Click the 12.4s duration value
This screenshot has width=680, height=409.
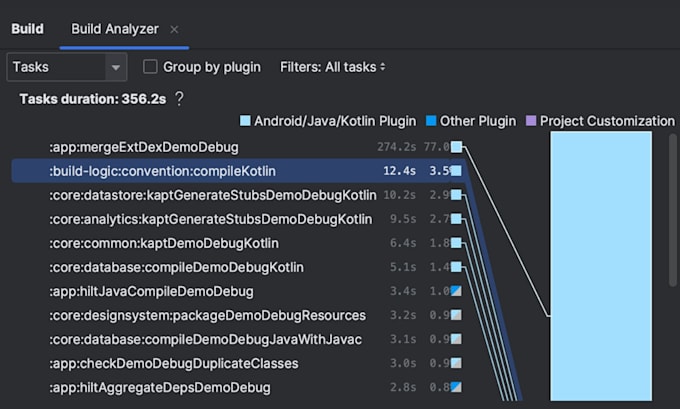click(399, 171)
